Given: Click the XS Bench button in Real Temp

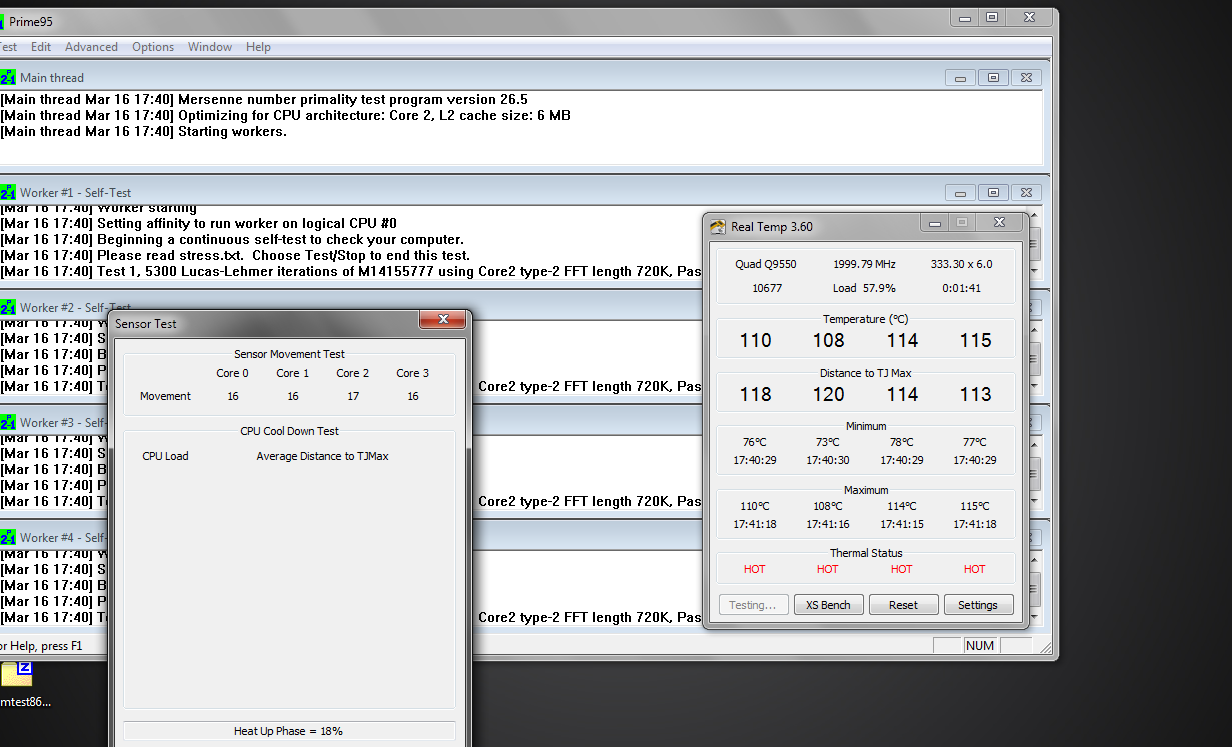Looking at the screenshot, I should [x=828, y=605].
